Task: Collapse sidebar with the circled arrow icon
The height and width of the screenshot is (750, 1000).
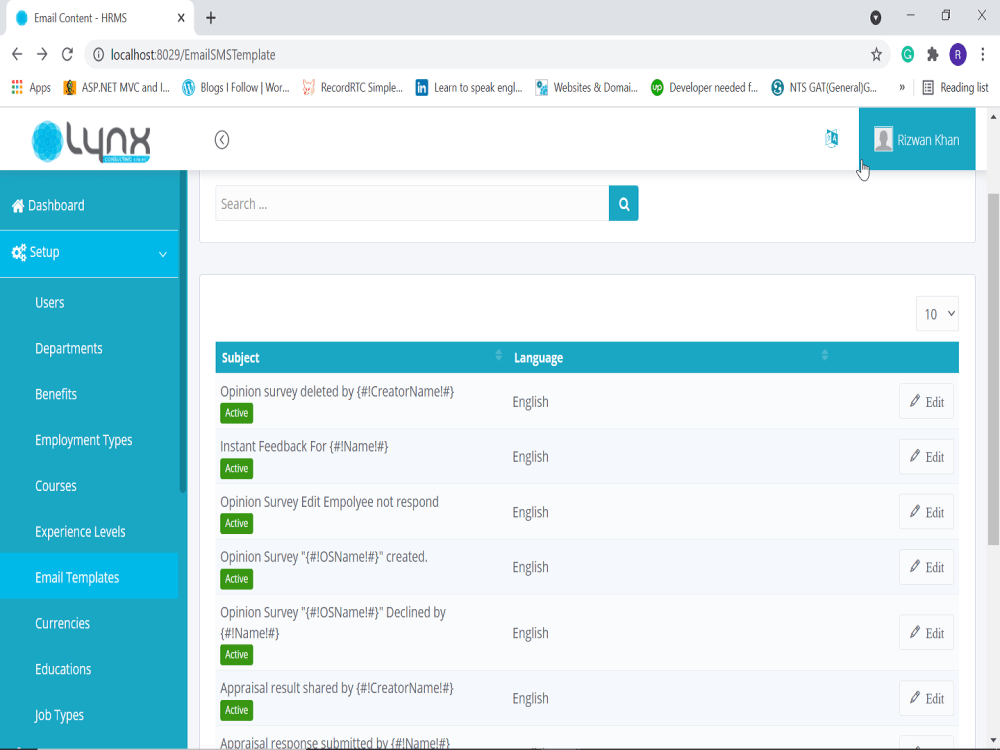Action: [221, 140]
